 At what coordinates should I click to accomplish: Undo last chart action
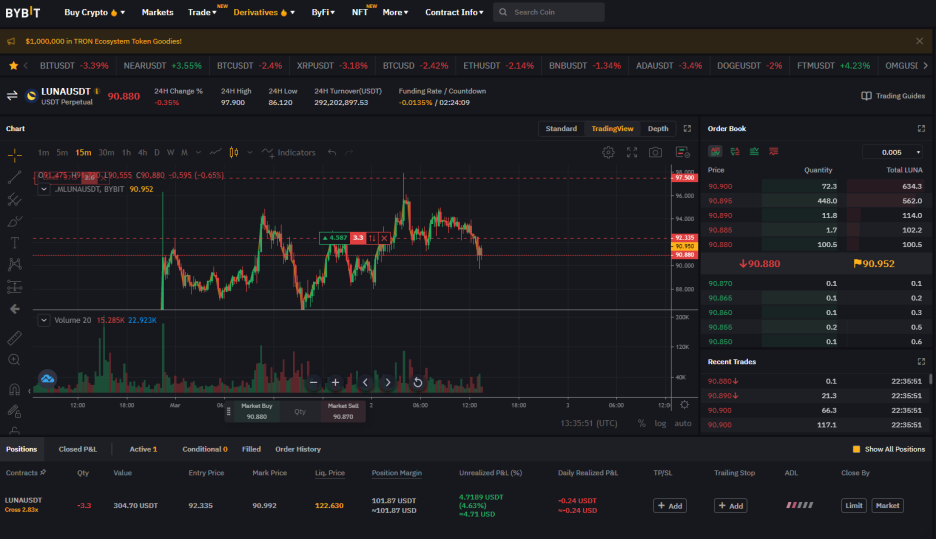coord(332,153)
